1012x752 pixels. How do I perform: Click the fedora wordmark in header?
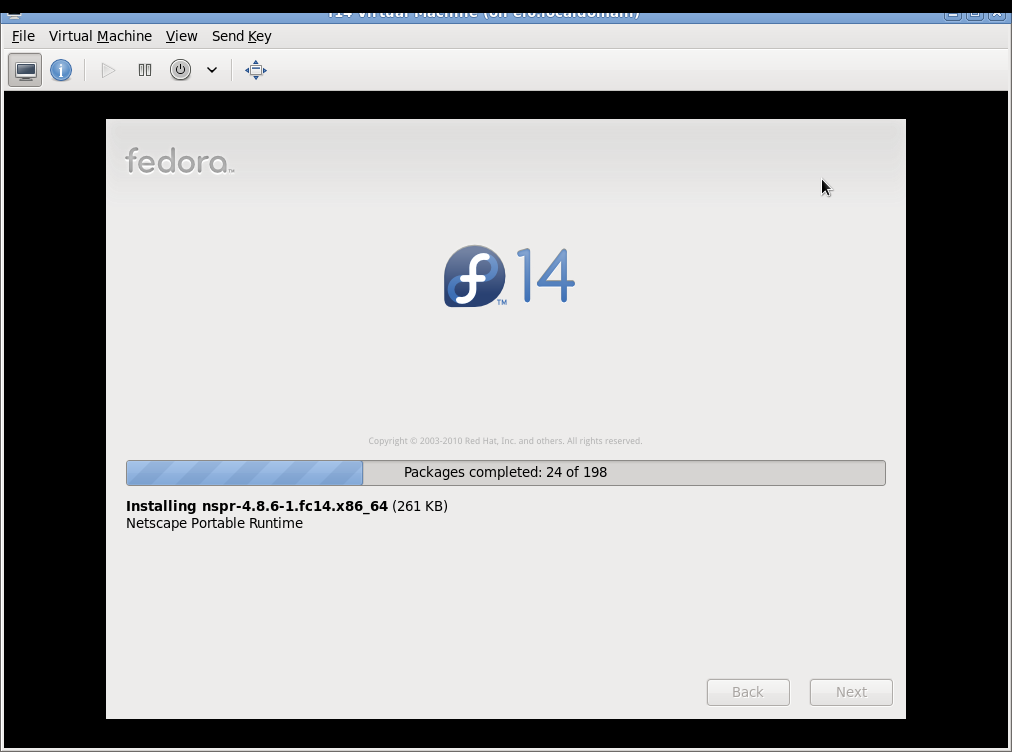pyautogui.click(x=179, y=161)
